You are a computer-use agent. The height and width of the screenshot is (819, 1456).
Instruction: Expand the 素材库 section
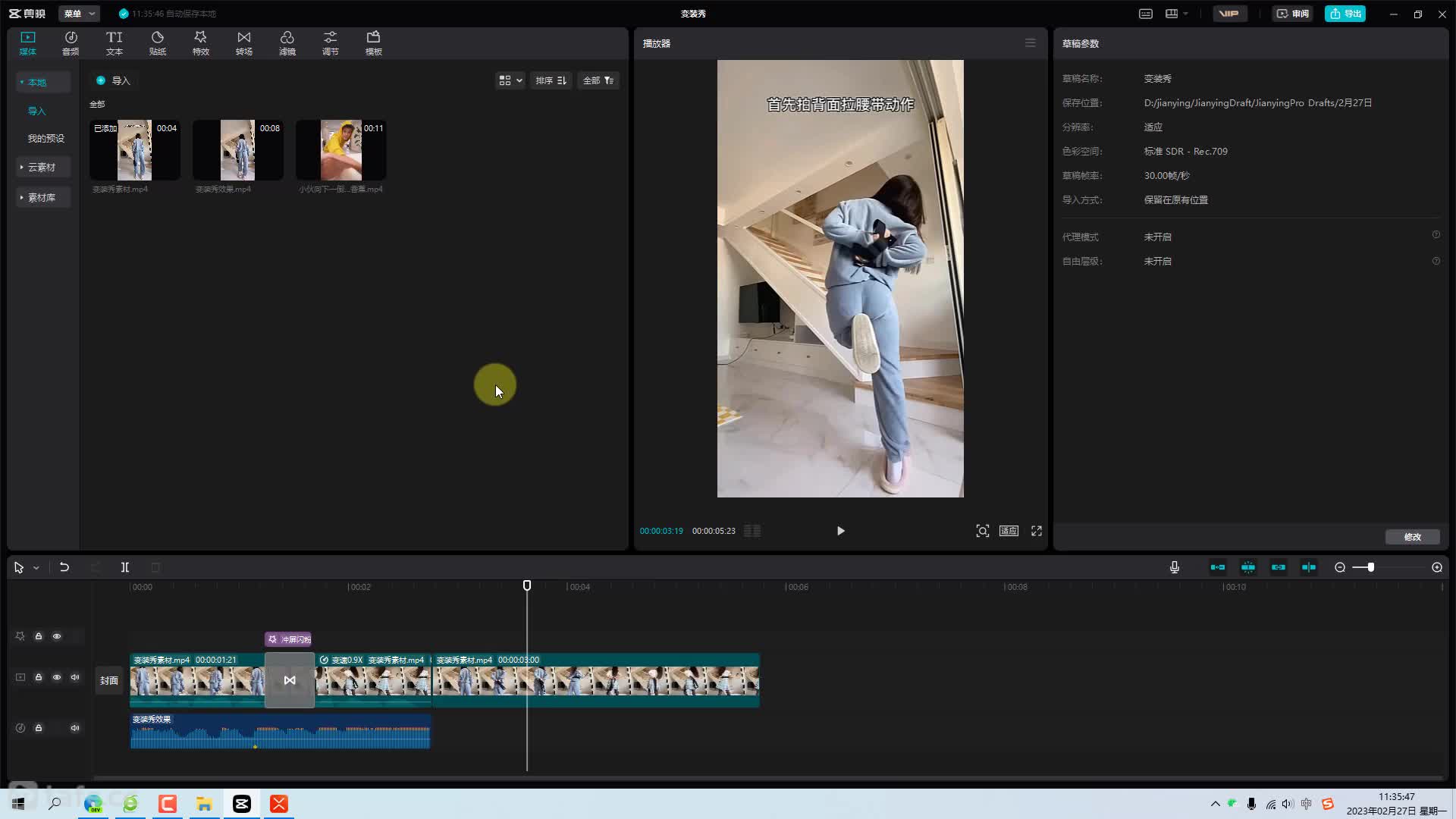[43, 197]
